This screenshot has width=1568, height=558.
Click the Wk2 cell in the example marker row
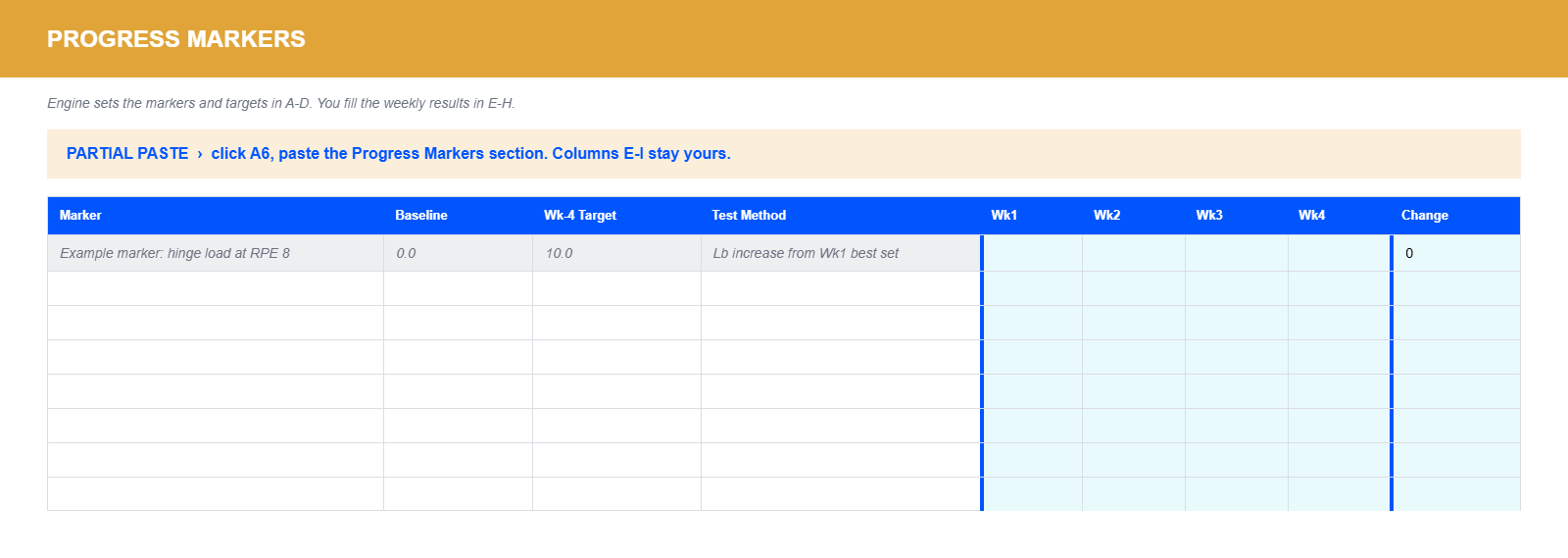click(x=1134, y=253)
